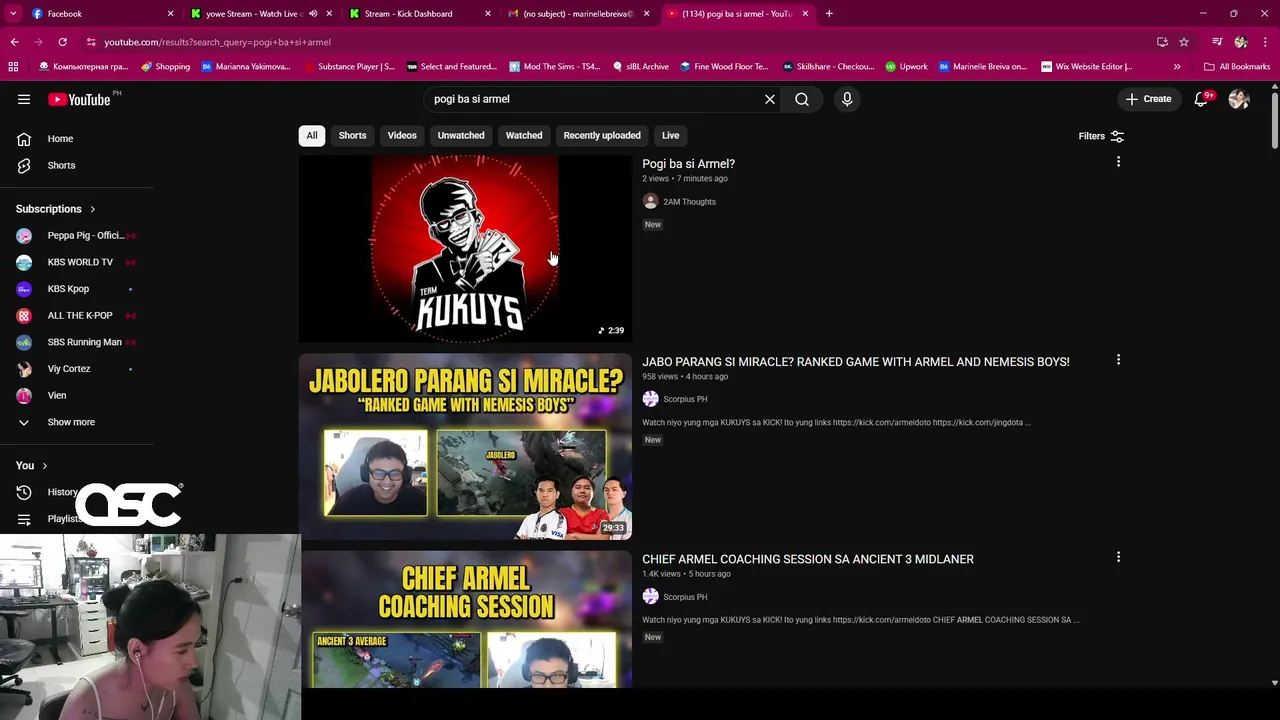1280x720 pixels.
Task: Expand the Subscriptions section header
Action: point(56,209)
